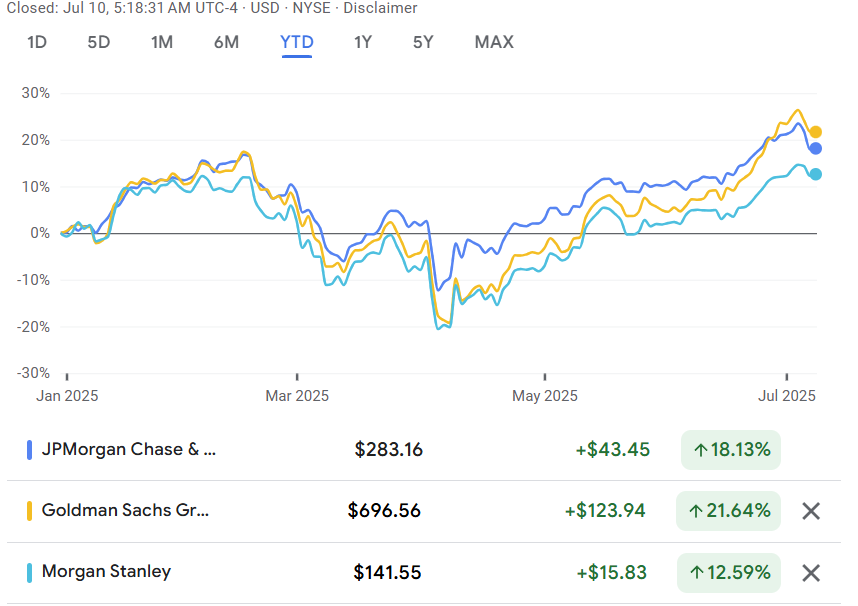Image resolution: width=858 pixels, height=606 pixels.
Task: Click the -30% axis label
Action: click(x=33, y=373)
